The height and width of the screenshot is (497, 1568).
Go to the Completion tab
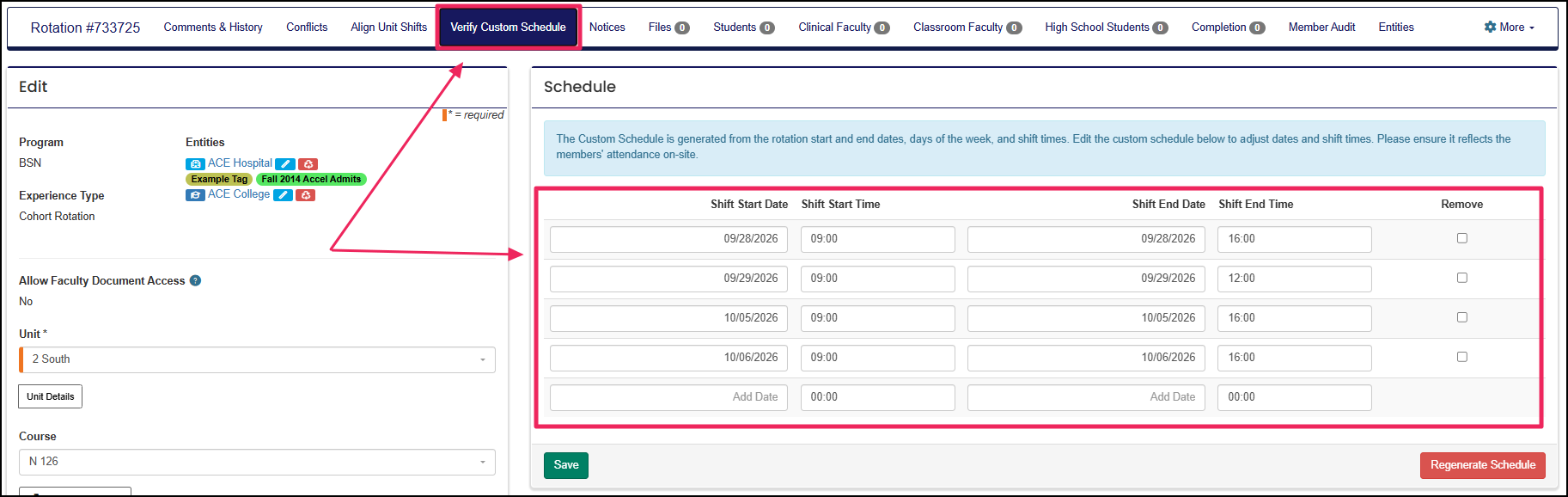[x=1228, y=28]
